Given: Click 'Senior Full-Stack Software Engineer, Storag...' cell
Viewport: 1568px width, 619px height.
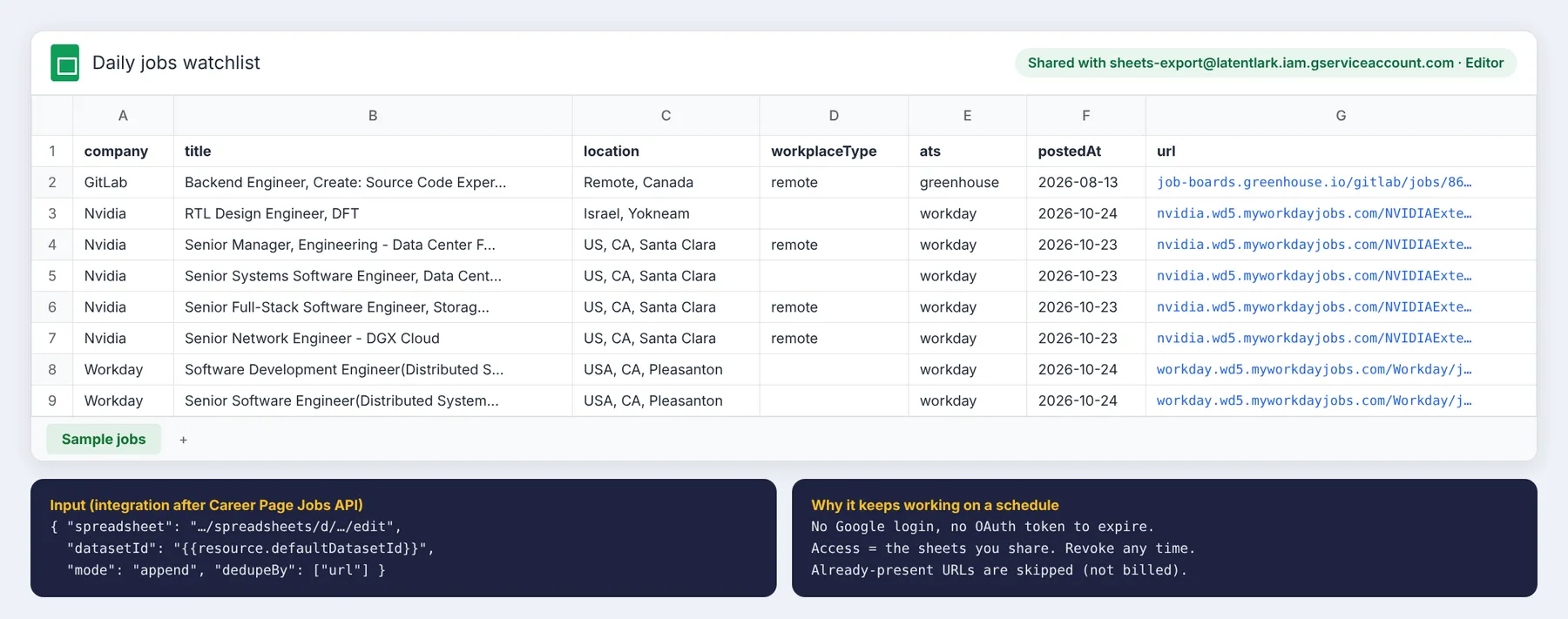Looking at the screenshot, I should tap(373, 307).
